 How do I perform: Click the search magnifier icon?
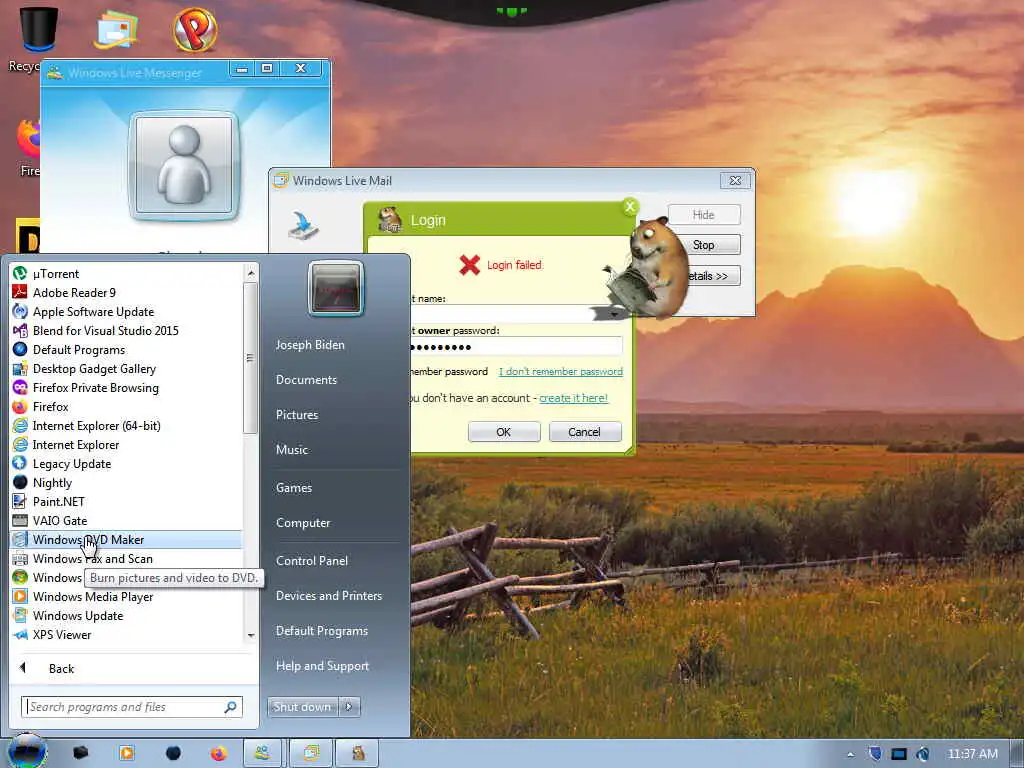[x=231, y=707]
